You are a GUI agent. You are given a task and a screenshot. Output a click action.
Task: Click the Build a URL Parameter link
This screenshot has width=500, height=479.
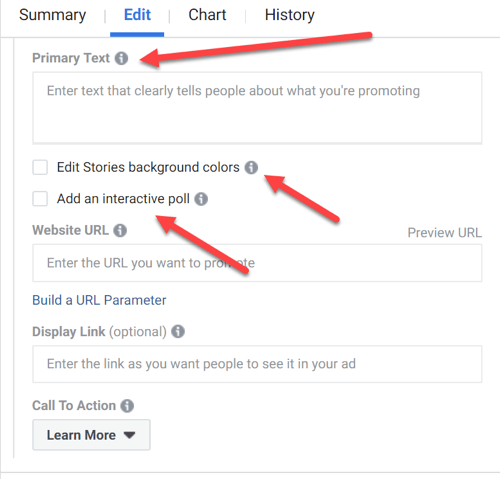point(99,300)
